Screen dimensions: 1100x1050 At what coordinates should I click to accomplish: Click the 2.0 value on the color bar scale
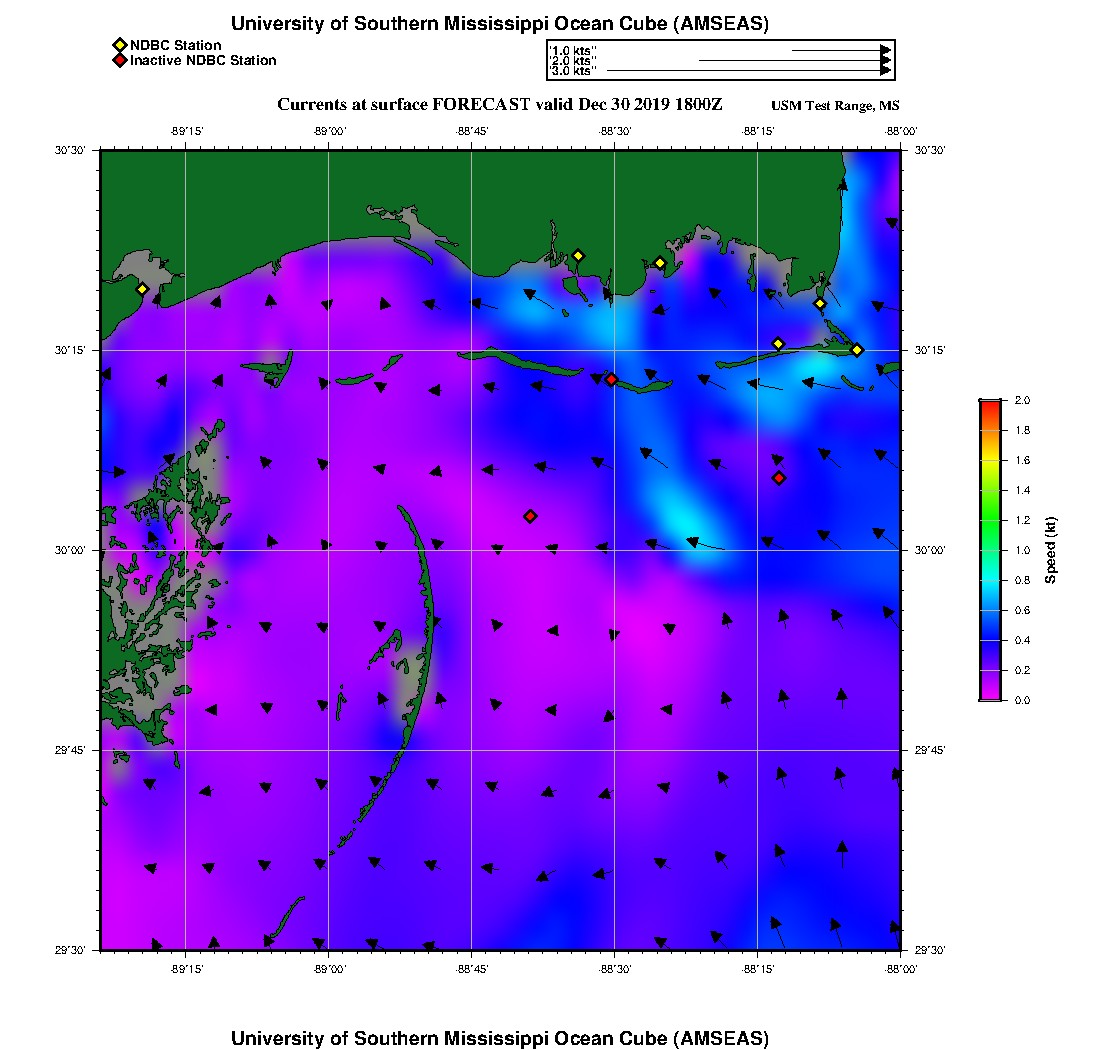click(x=1022, y=401)
